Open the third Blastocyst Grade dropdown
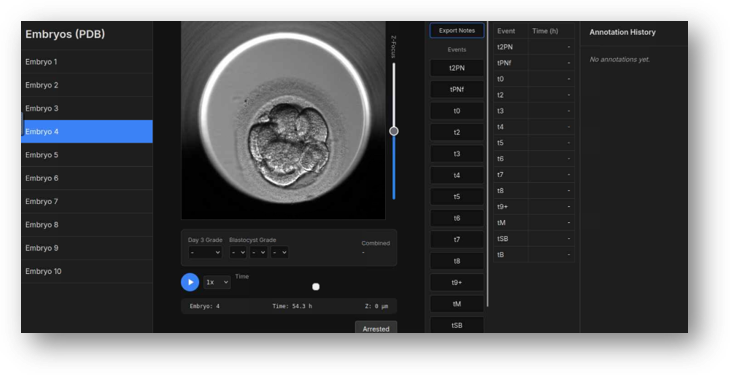The height and width of the screenshot is (375, 730). click(x=279, y=252)
